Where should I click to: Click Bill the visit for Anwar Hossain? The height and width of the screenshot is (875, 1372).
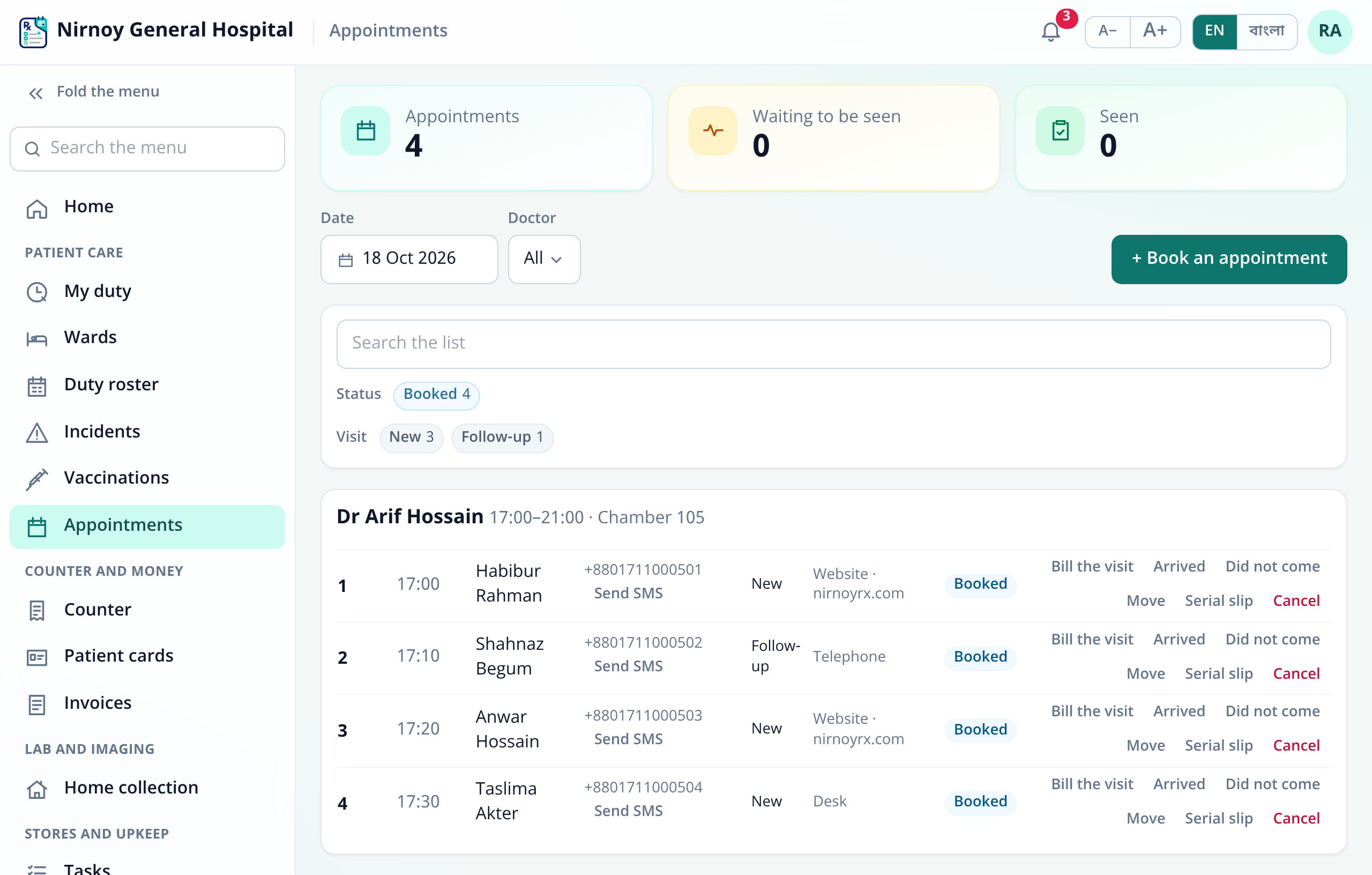[x=1092, y=711]
